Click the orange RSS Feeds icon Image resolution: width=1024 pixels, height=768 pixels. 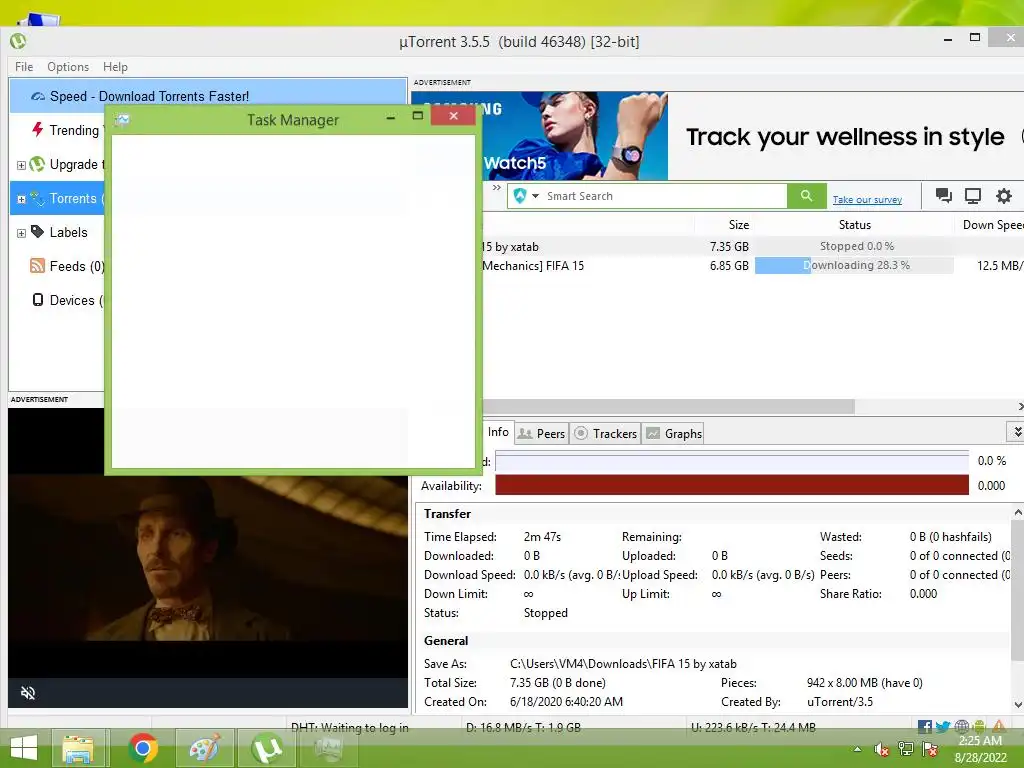coord(37,266)
